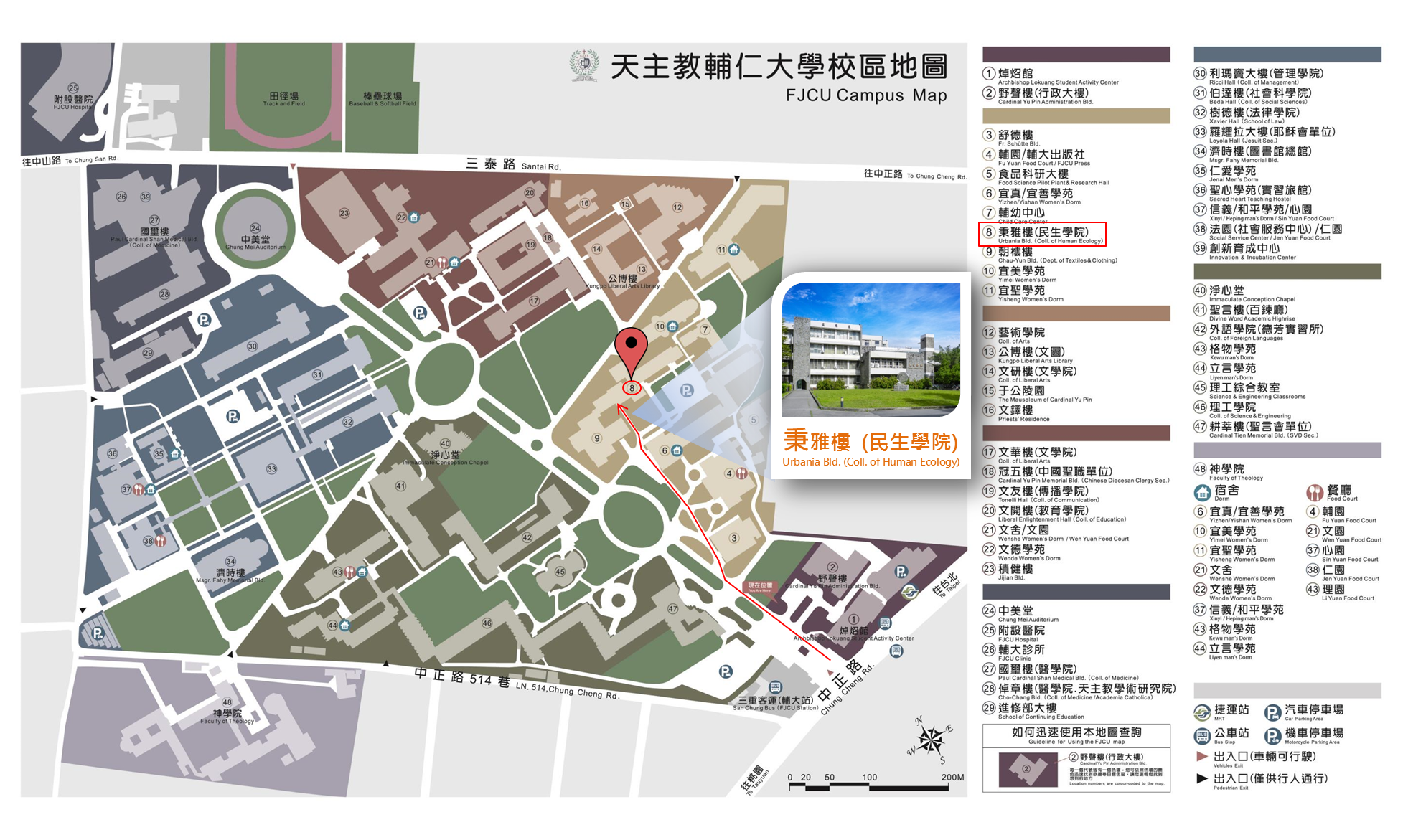Click the 機車停車場 motorcycle parking legend icon
This screenshot has height=840, width=1403.
[1272, 736]
